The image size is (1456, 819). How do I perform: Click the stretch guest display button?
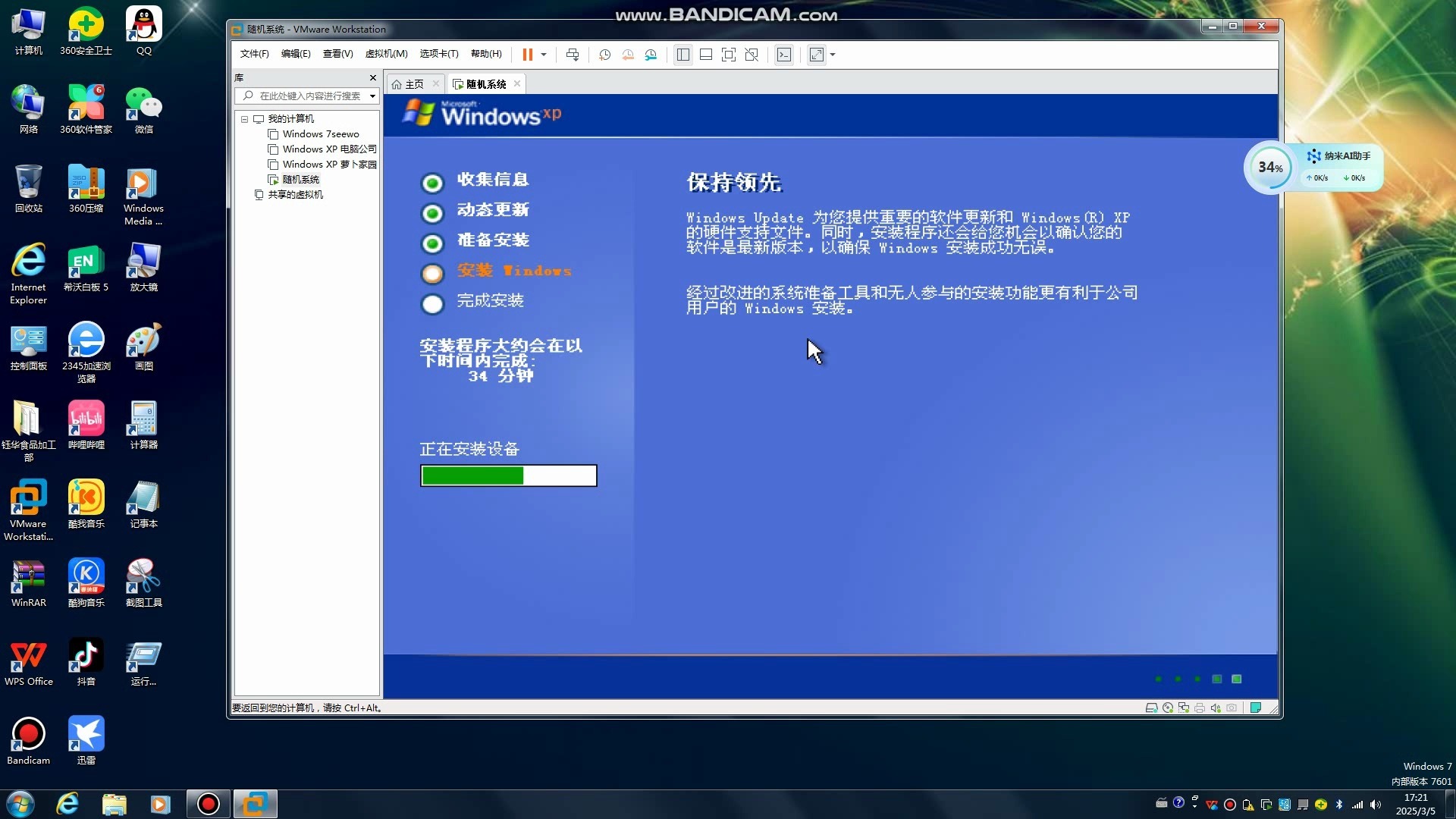(816, 55)
